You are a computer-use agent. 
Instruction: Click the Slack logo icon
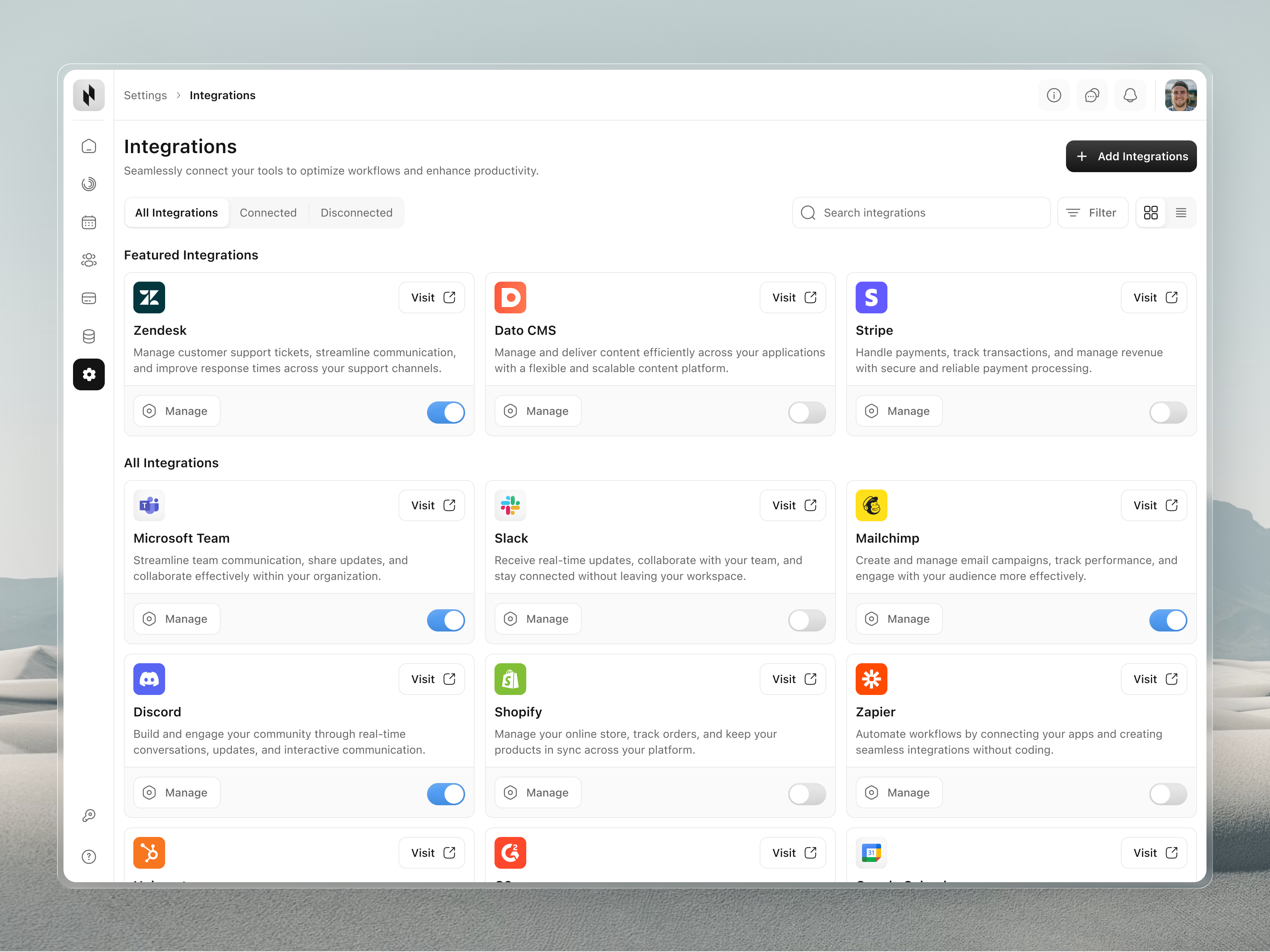click(x=510, y=506)
